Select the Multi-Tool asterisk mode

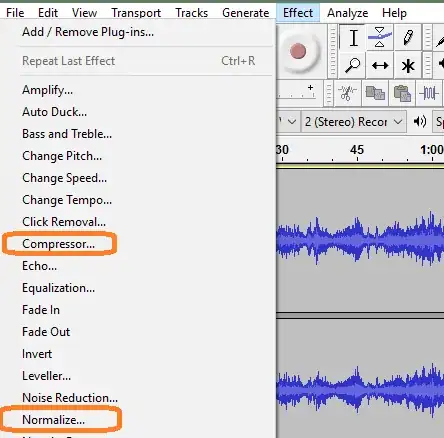(x=408, y=65)
